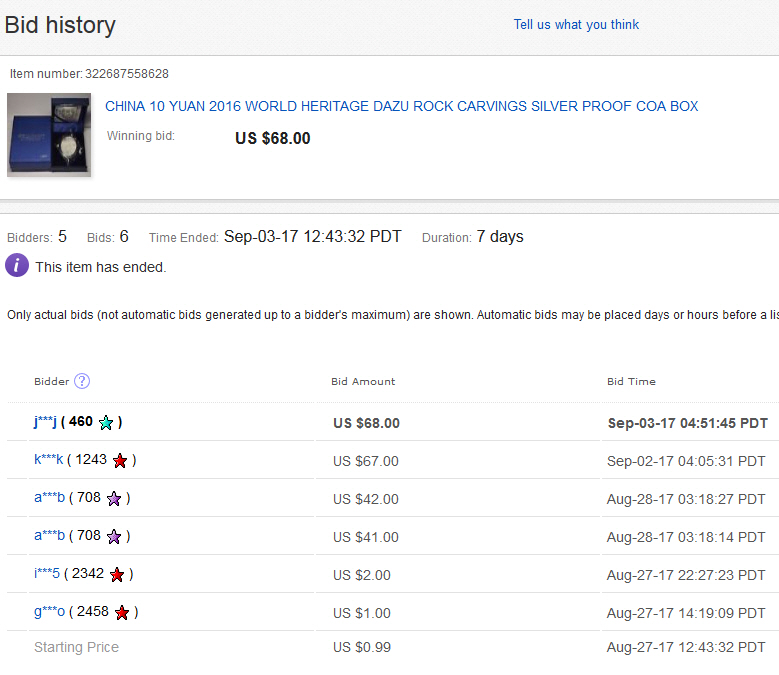Open bidder a***b's link on the $42.00 bid
This screenshot has width=779, height=675.
click(x=49, y=497)
